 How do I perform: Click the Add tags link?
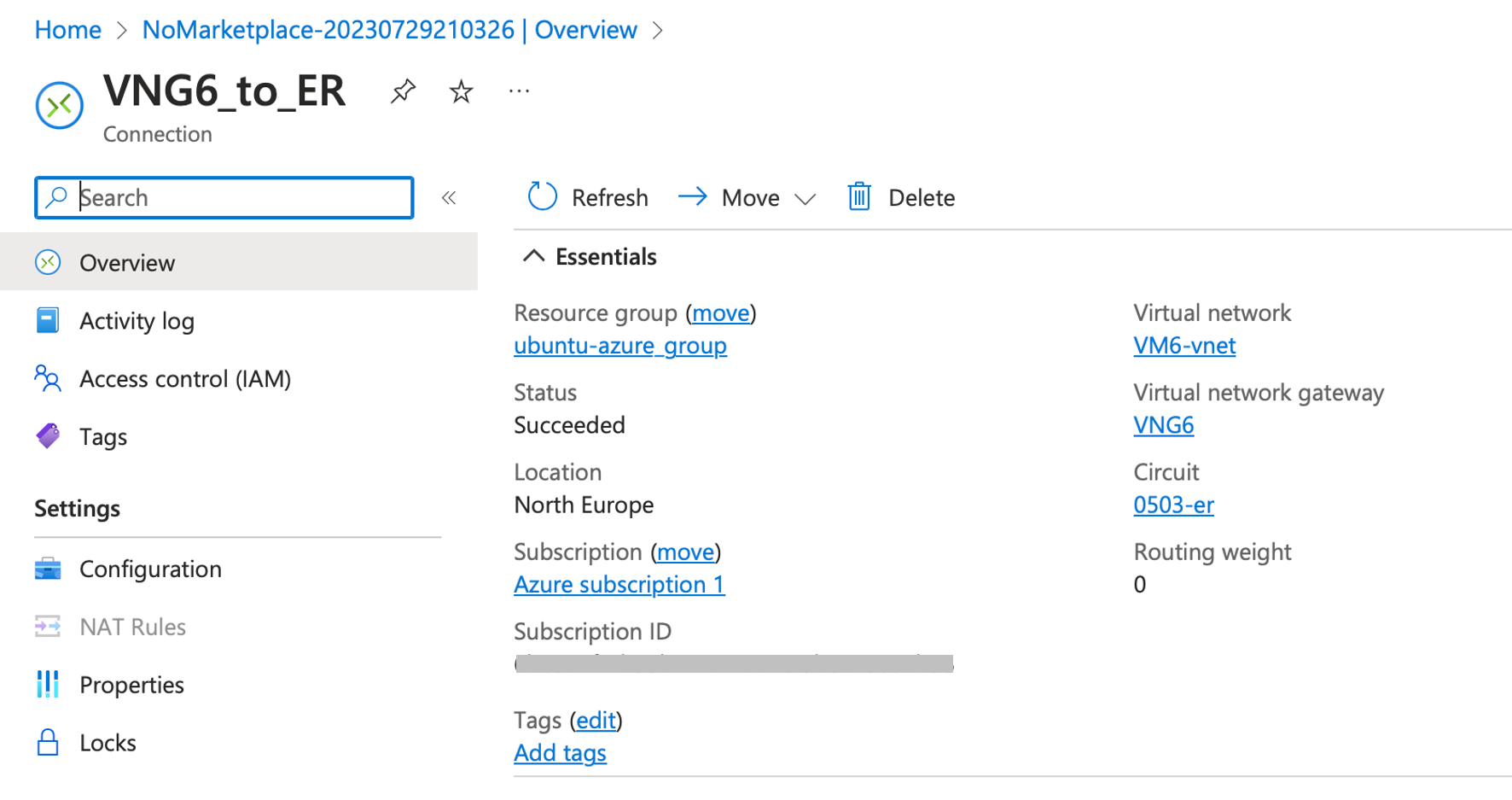(x=560, y=753)
